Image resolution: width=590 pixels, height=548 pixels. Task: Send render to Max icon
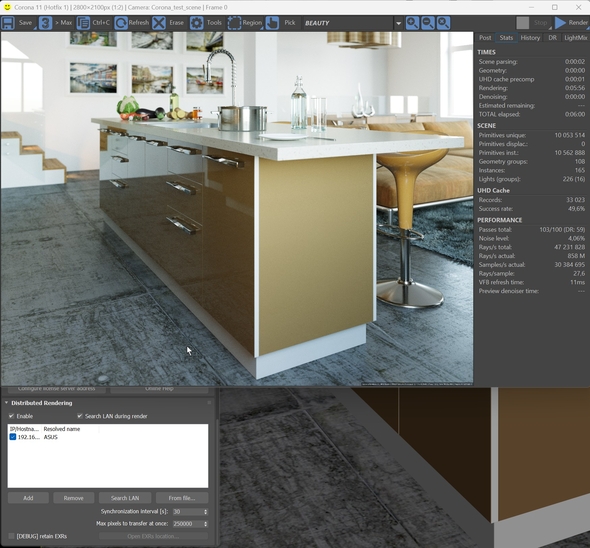coord(46,23)
